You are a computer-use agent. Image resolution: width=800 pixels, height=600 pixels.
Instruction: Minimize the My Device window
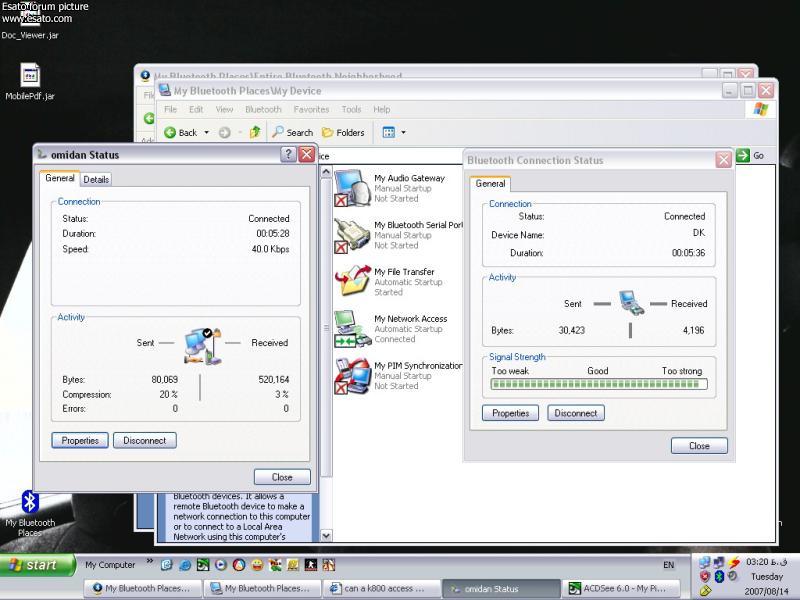(x=730, y=91)
